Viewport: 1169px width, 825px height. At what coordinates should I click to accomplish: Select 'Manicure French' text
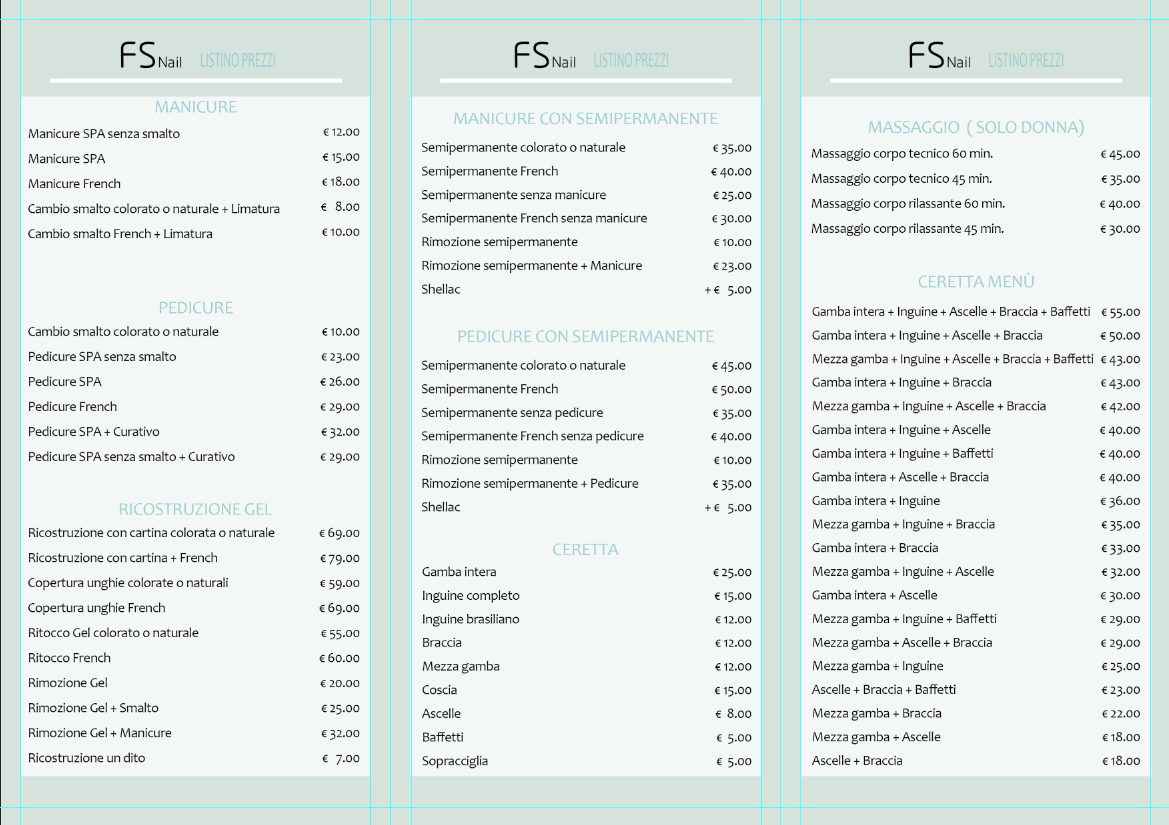(74, 183)
